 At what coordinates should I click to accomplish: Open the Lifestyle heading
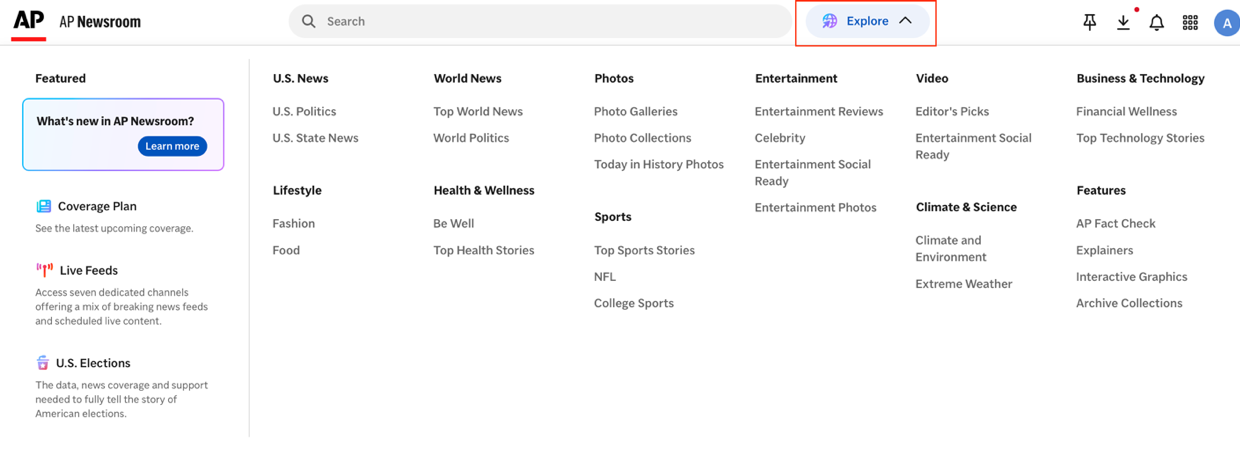click(x=297, y=190)
